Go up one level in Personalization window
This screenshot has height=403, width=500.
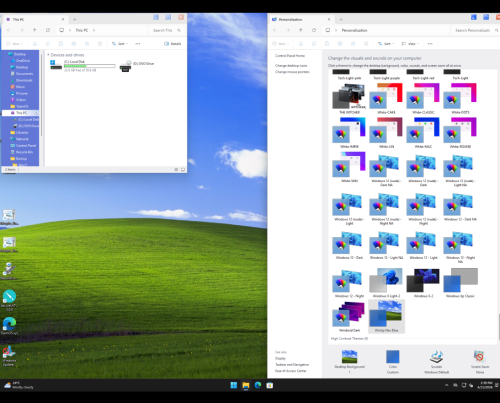[300, 30]
